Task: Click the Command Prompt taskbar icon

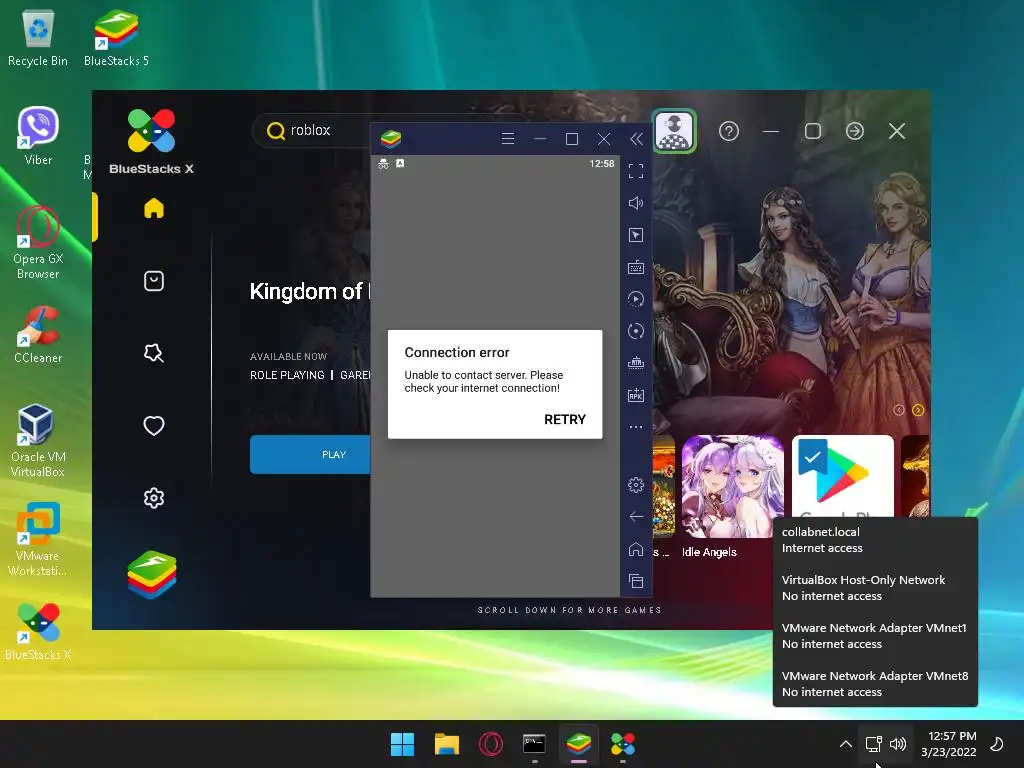Action: point(534,744)
